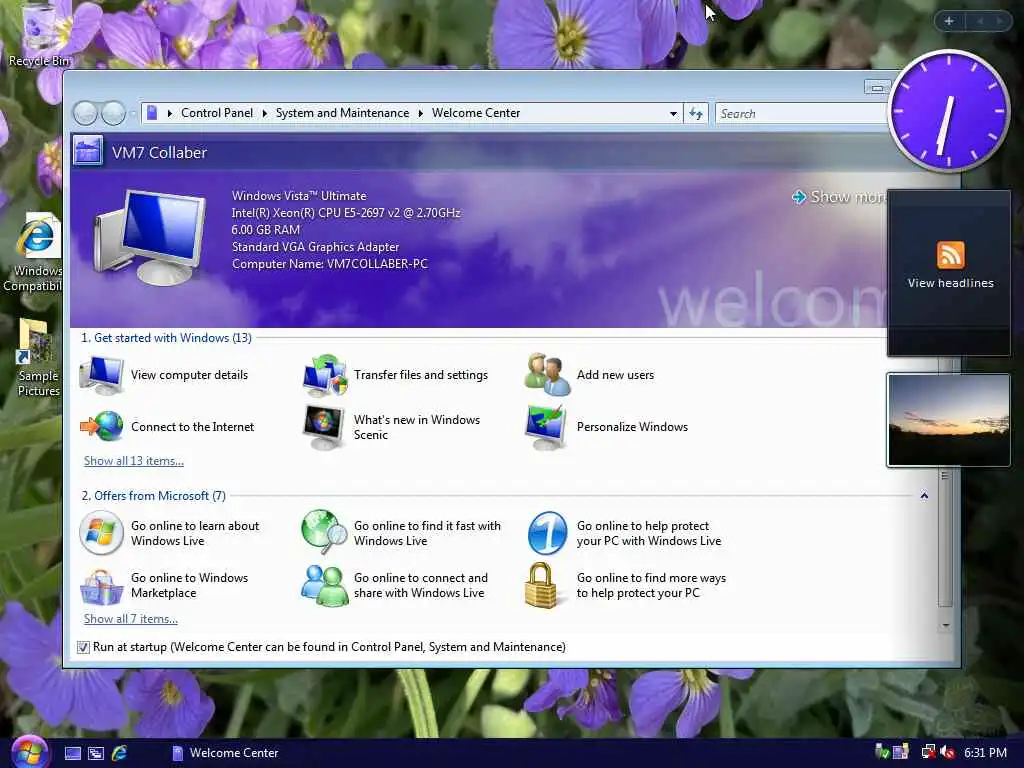
Task: Click the VM7 Collaber header icon
Action: [88, 150]
